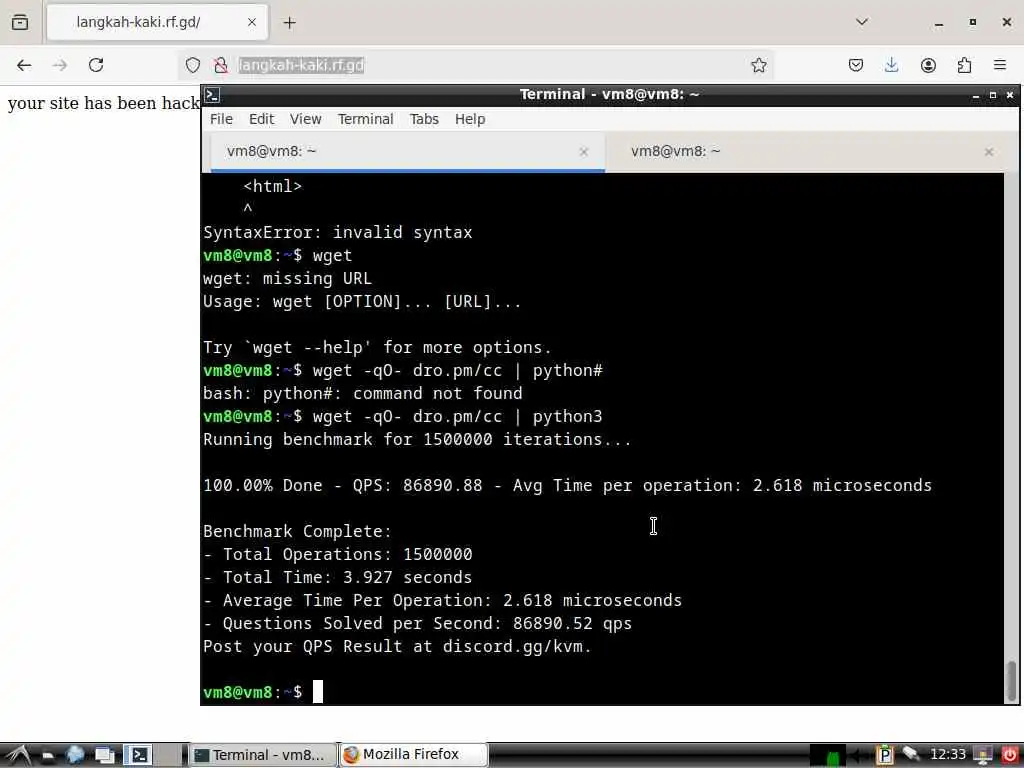Viewport: 1024px width, 768px height.
Task: Open the terminal window menu icon
Action: [x=212, y=95]
